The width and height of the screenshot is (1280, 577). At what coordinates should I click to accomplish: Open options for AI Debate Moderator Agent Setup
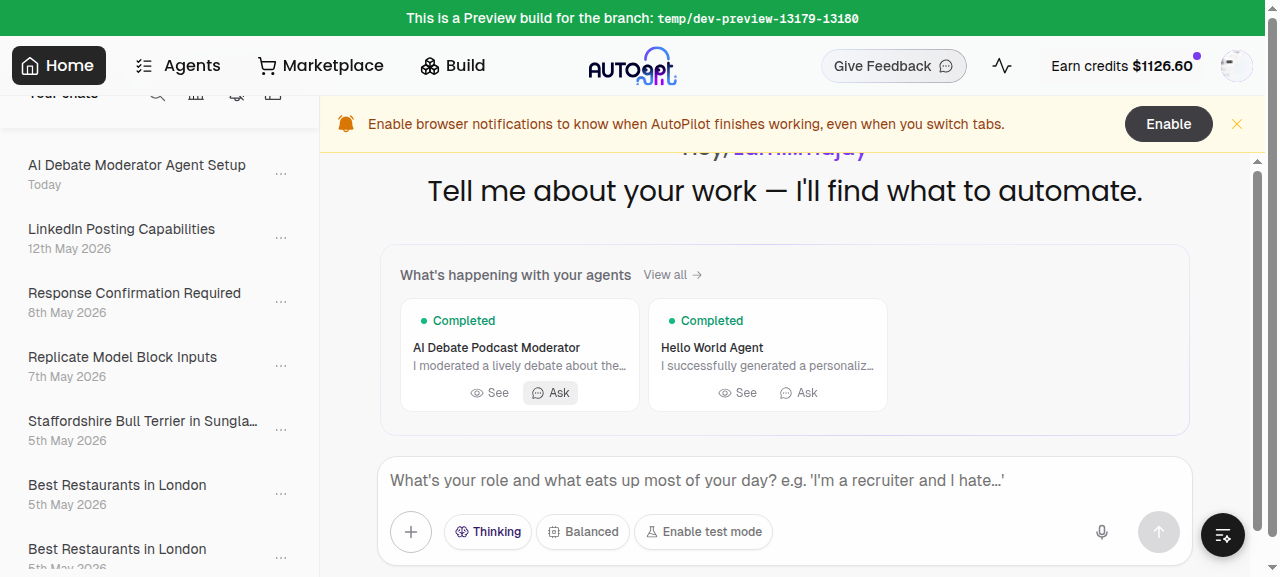pos(281,174)
